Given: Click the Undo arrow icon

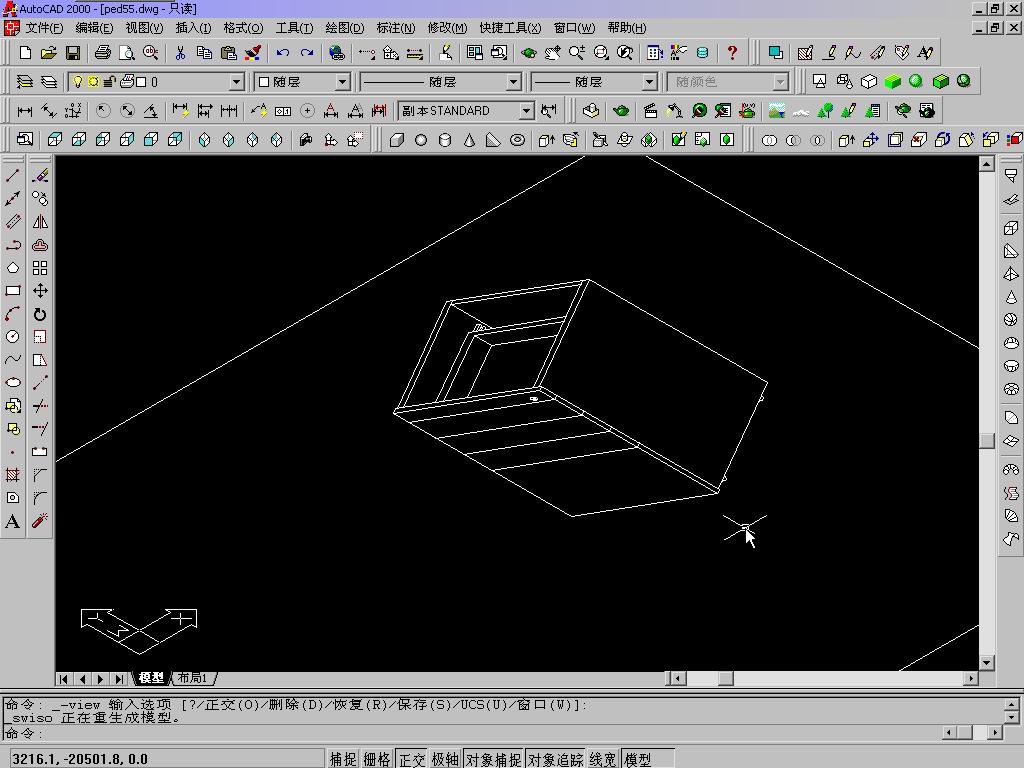Looking at the screenshot, I should click(x=283, y=53).
